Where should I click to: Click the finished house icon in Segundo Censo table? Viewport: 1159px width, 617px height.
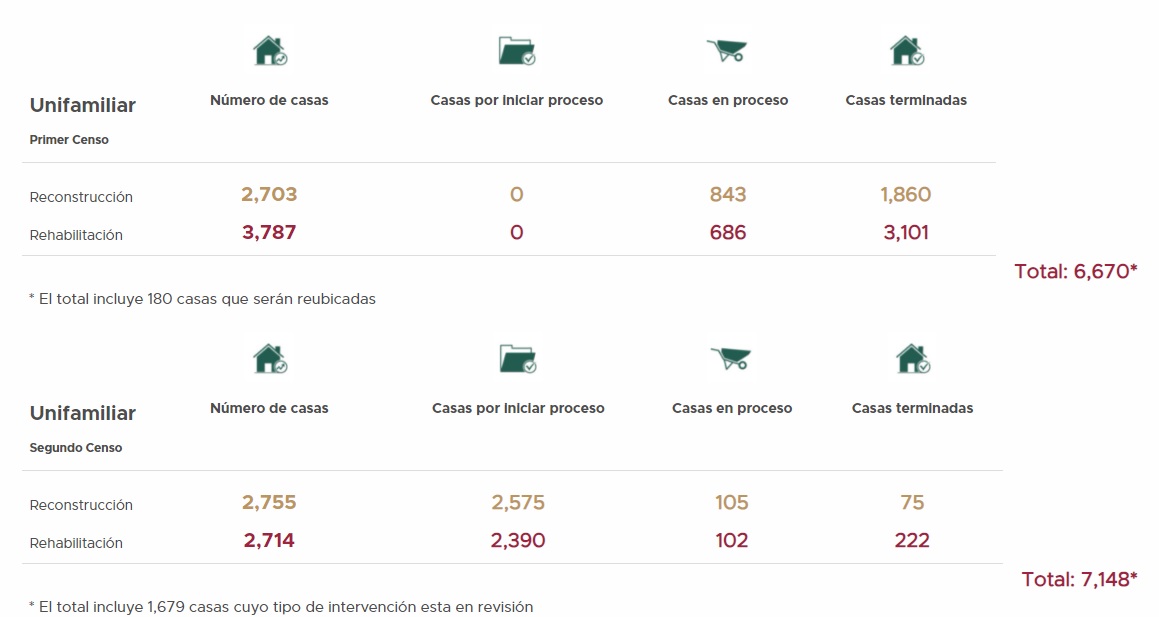pos(912,359)
